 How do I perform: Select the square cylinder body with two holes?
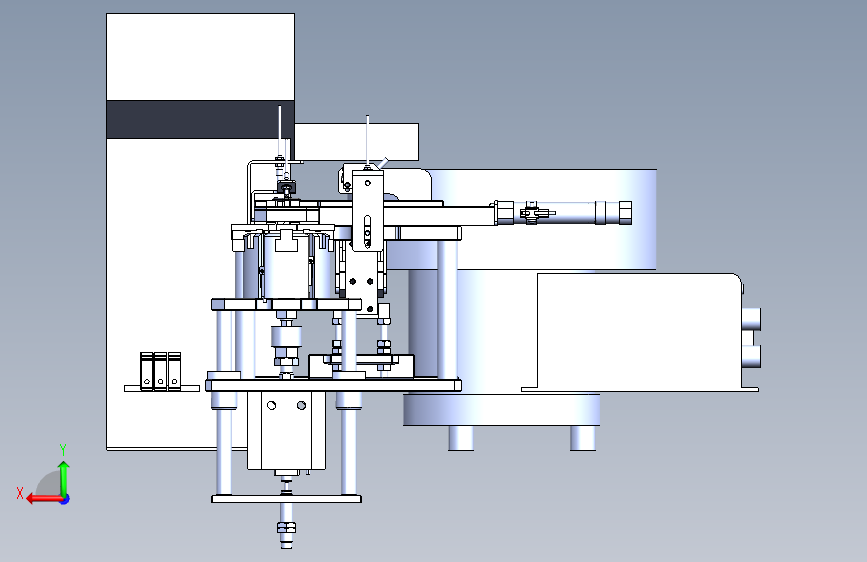[x=286, y=430]
